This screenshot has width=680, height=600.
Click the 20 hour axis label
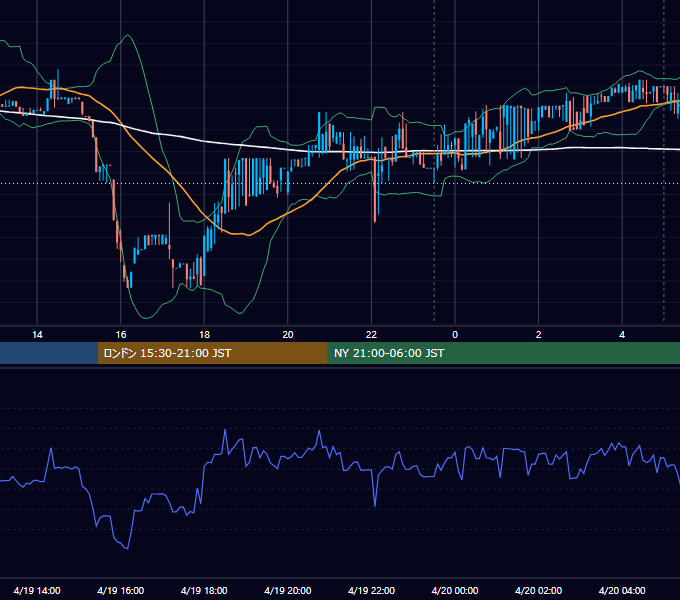pyautogui.click(x=288, y=335)
